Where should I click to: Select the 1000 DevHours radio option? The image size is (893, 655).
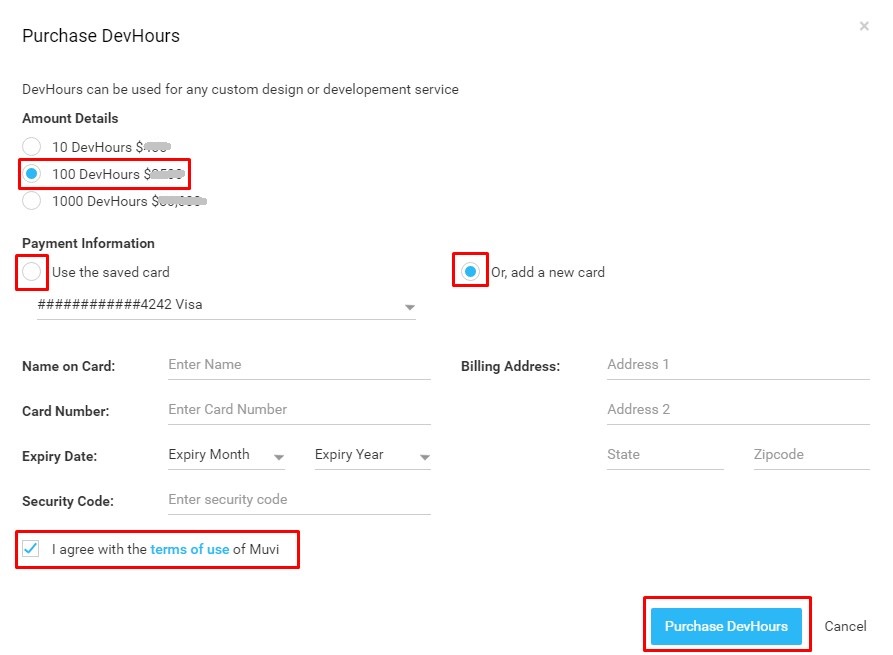pyautogui.click(x=31, y=200)
